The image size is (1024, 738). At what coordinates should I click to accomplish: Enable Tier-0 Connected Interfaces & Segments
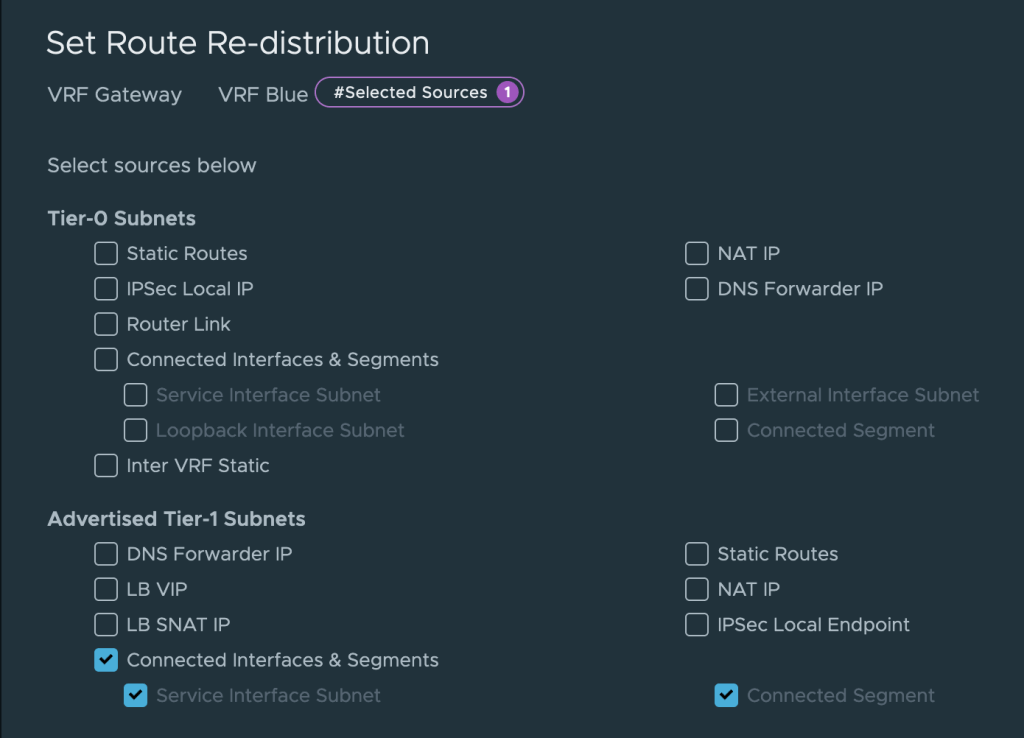pyautogui.click(x=106, y=360)
